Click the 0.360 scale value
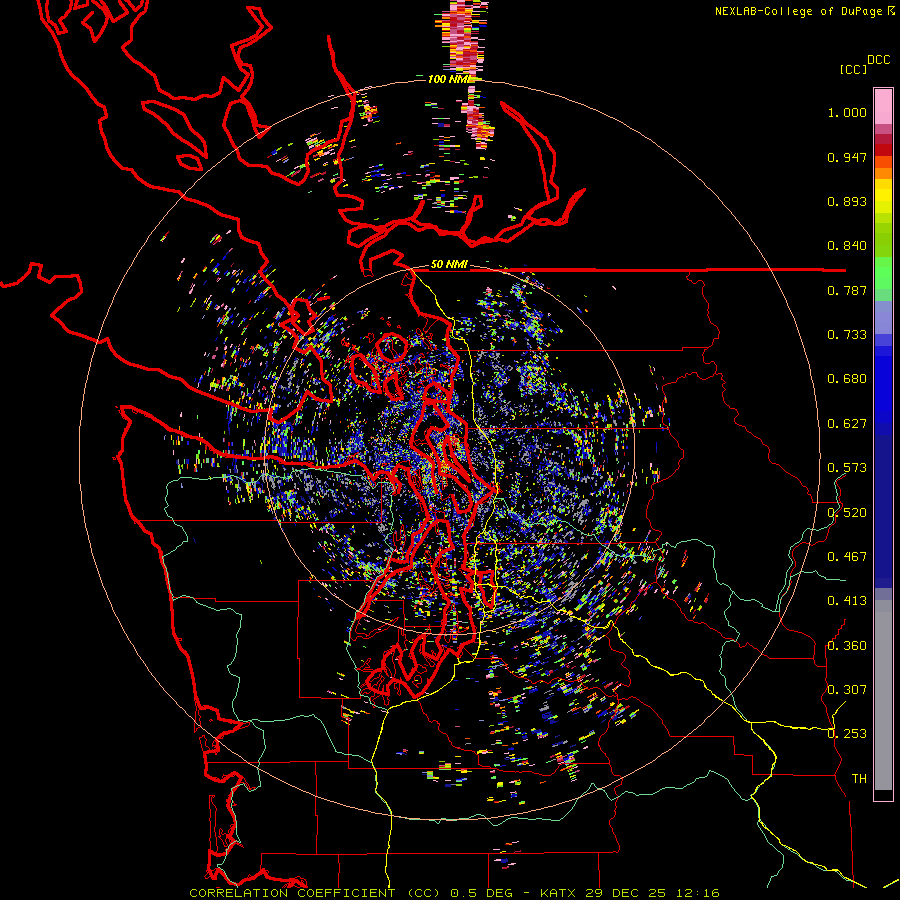The width and height of the screenshot is (900, 900). tap(847, 646)
